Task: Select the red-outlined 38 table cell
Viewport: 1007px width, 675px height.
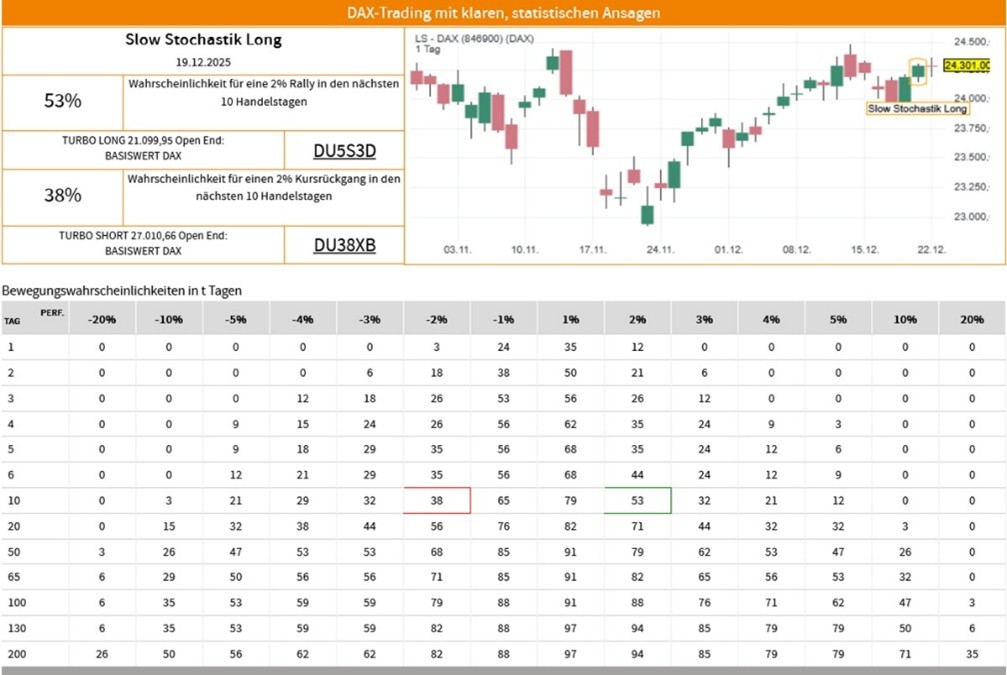Action: coord(437,500)
